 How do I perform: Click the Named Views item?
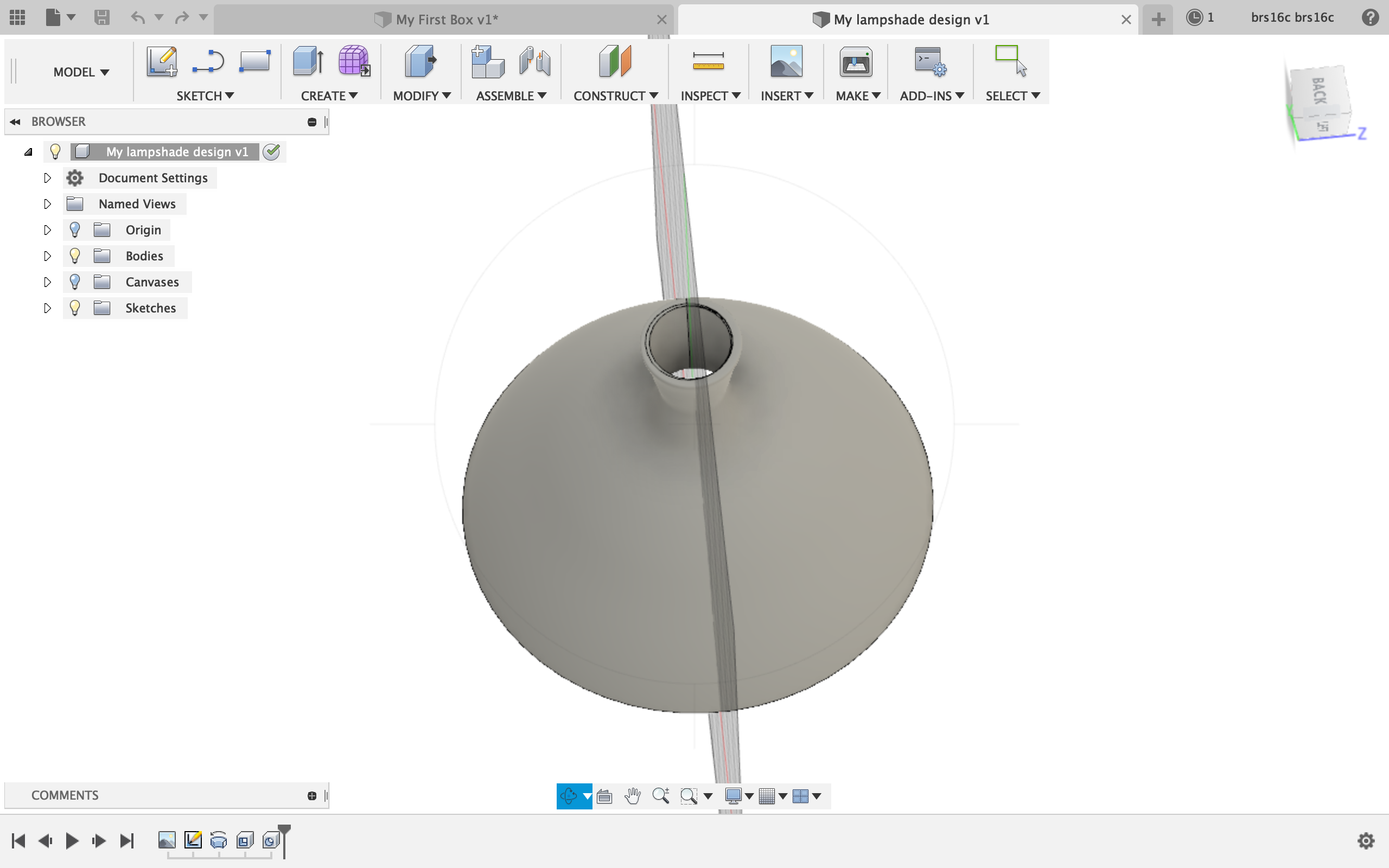pyautogui.click(x=137, y=204)
